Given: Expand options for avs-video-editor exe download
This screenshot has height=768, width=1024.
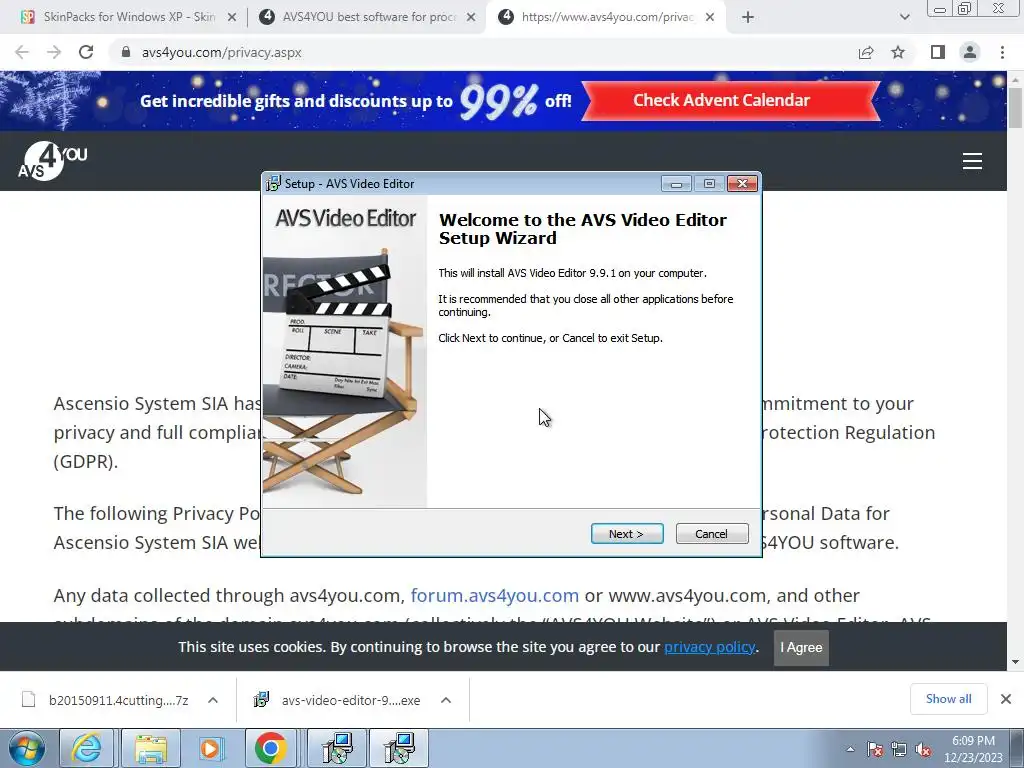Looking at the screenshot, I should 446,700.
